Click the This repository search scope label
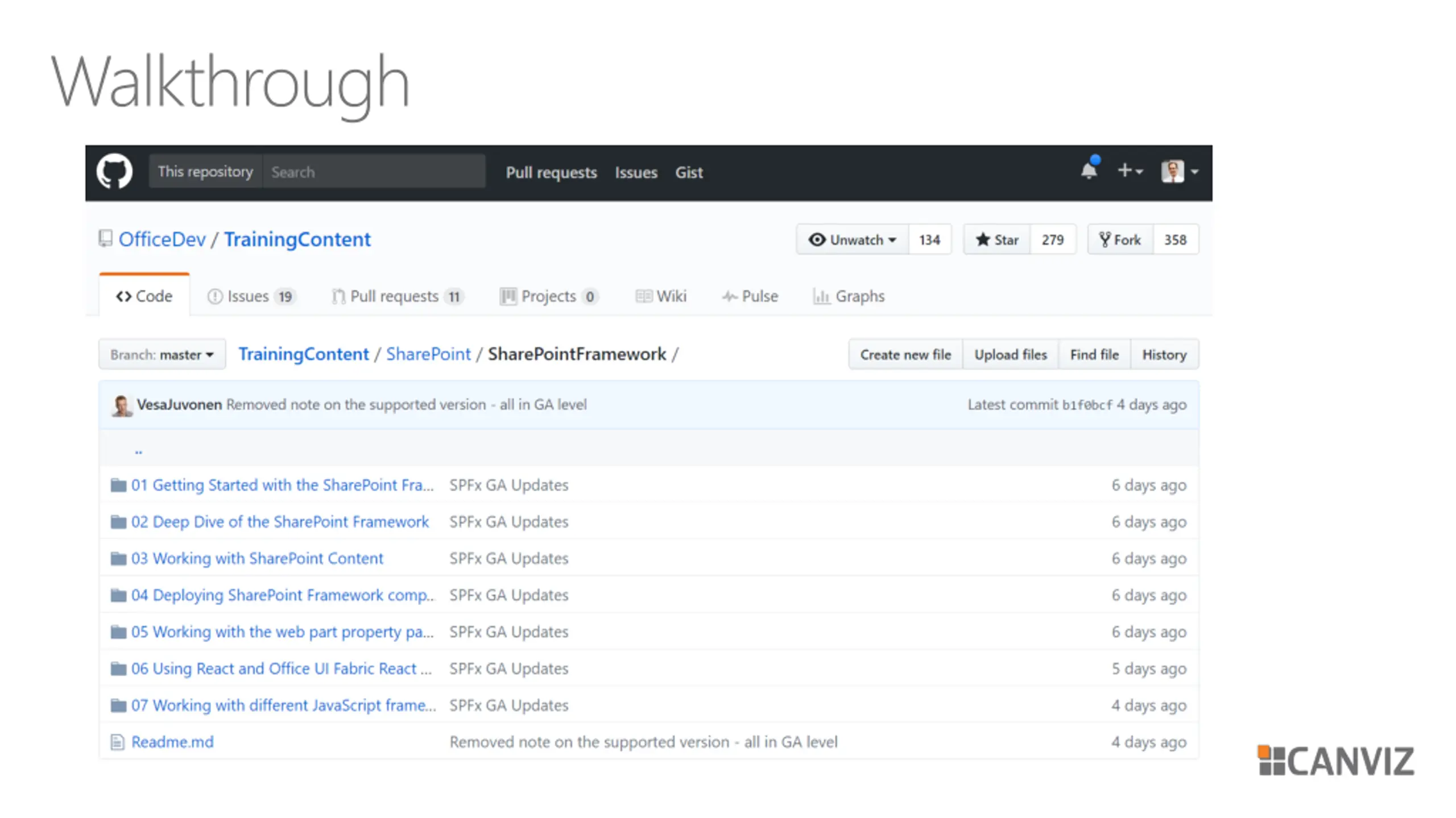 coord(205,172)
